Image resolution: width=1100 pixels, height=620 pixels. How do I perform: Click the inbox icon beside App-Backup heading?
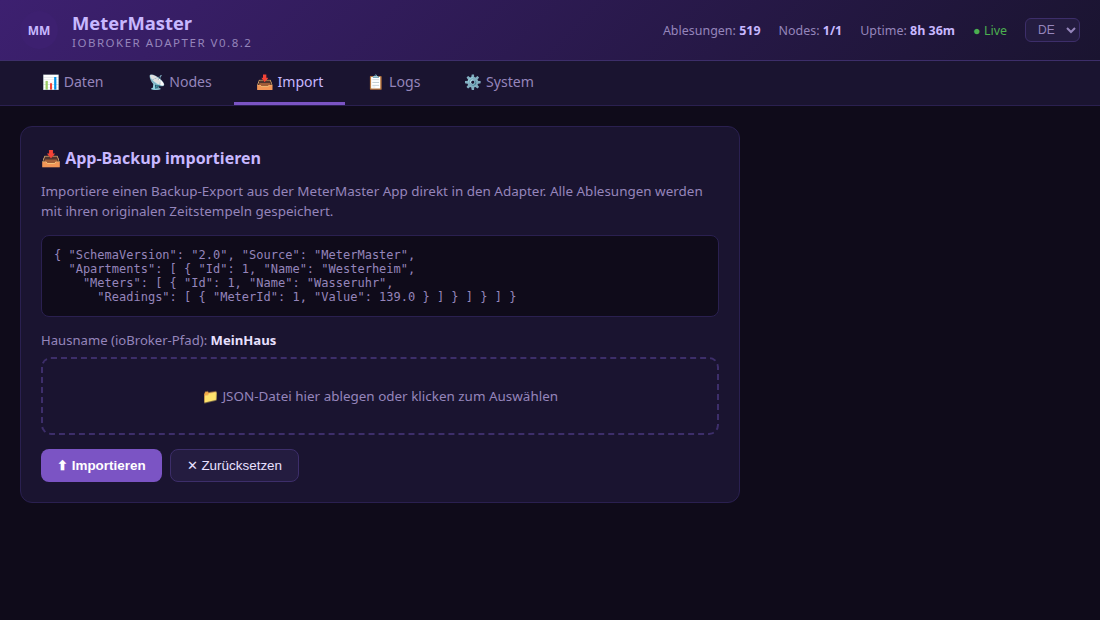pos(51,159)
